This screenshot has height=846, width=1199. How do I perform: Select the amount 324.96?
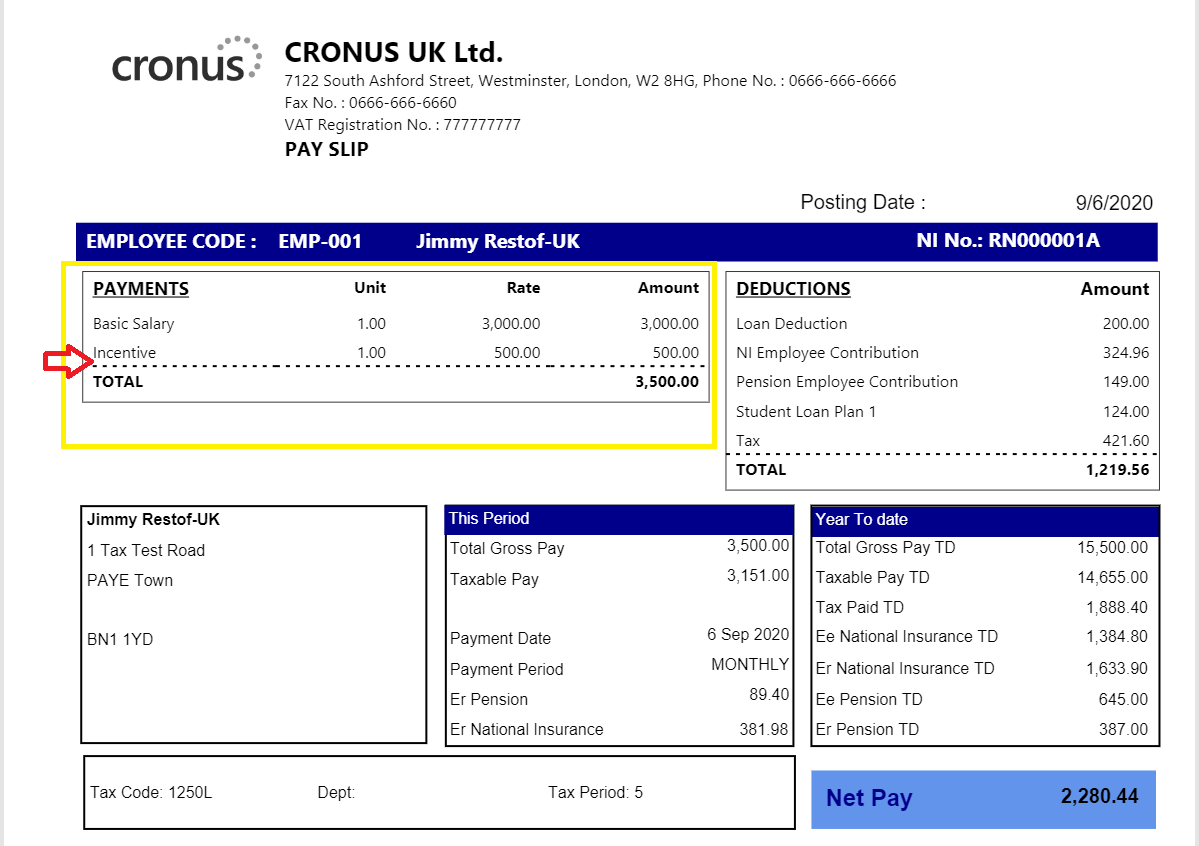pos(1126,353)
